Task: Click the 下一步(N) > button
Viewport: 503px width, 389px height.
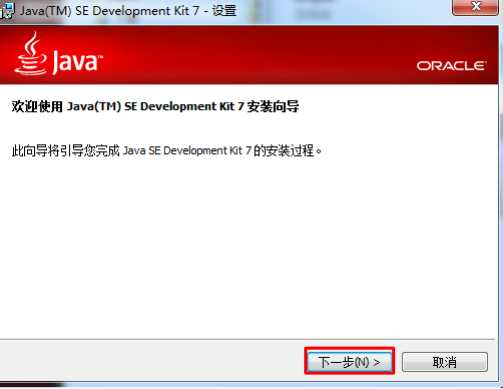Action: (349, 361)
